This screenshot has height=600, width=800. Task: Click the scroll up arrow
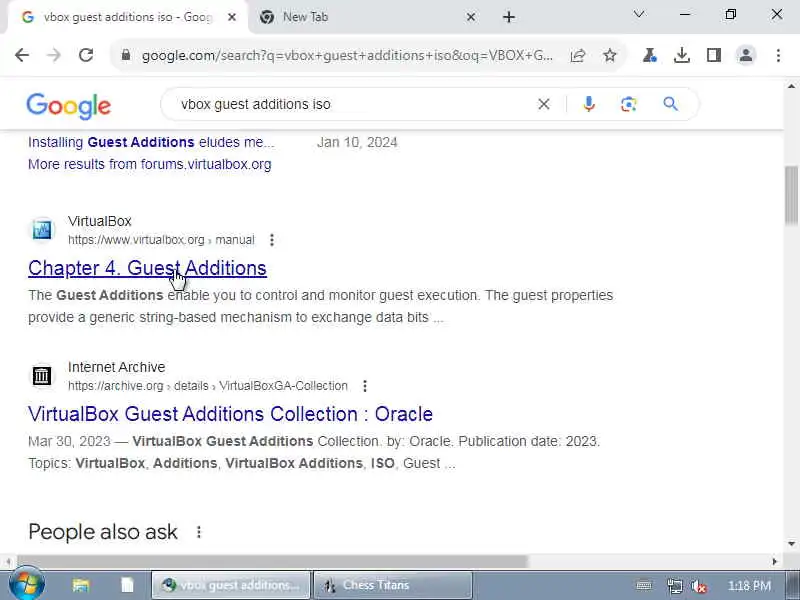point(791,86)
